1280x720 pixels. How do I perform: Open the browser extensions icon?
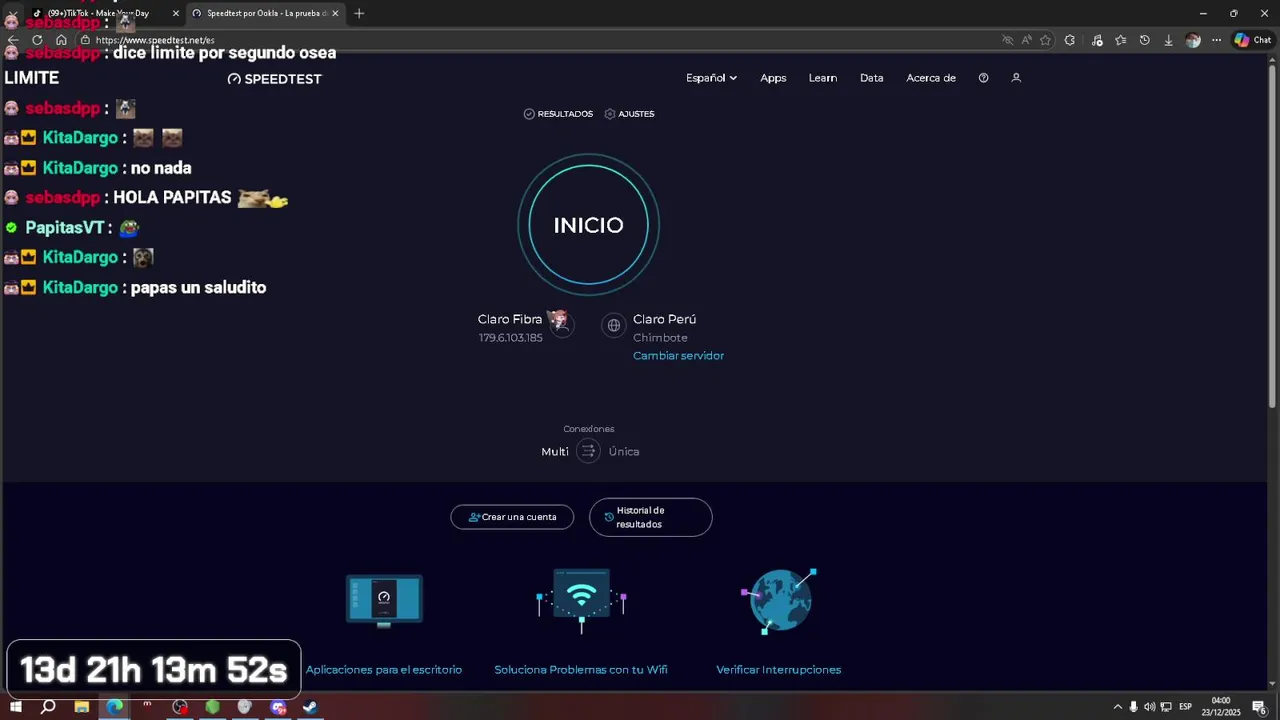click(x=1070, y=40)
